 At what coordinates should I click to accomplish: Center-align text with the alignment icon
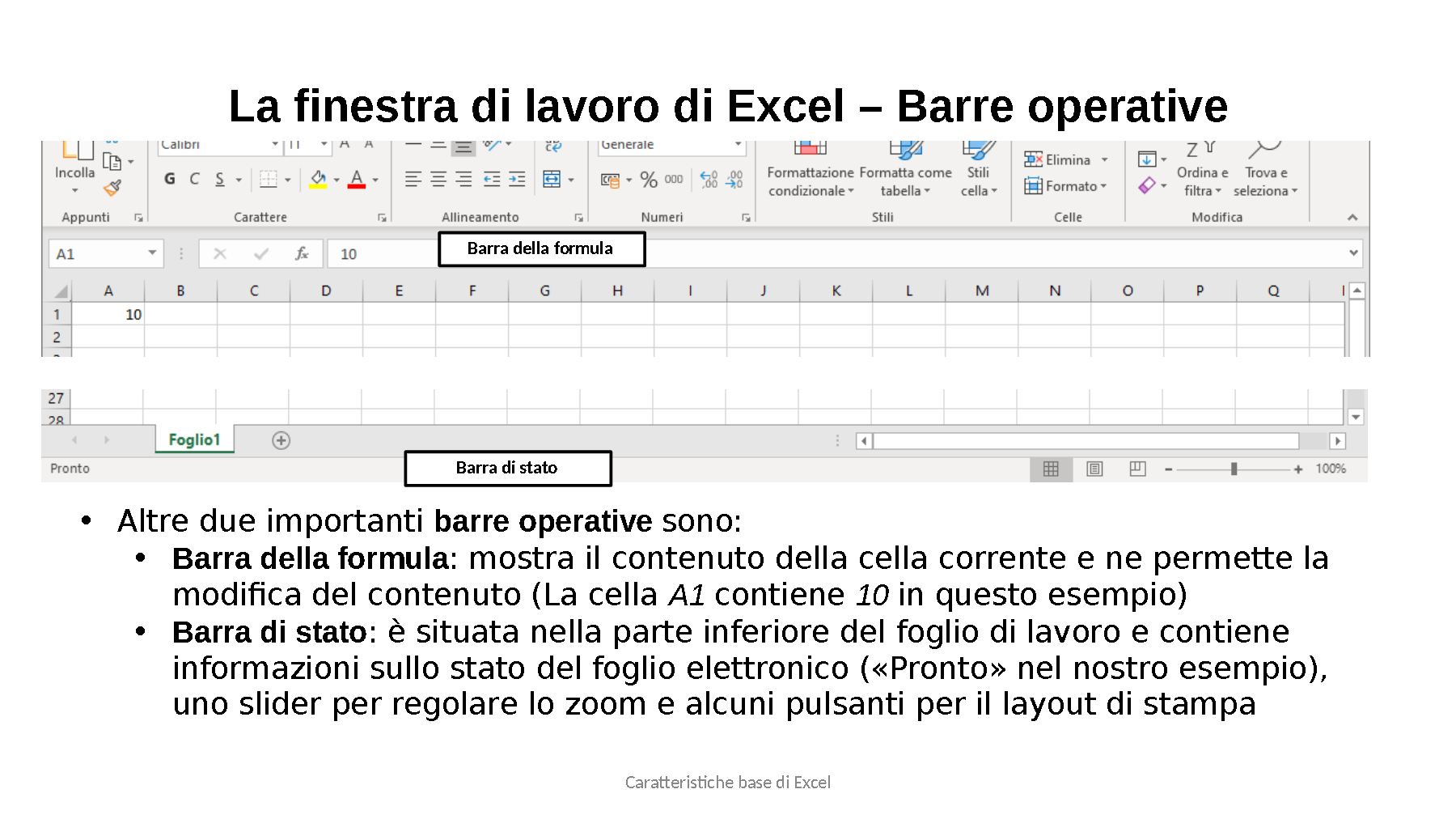click(x=438, y=180)
